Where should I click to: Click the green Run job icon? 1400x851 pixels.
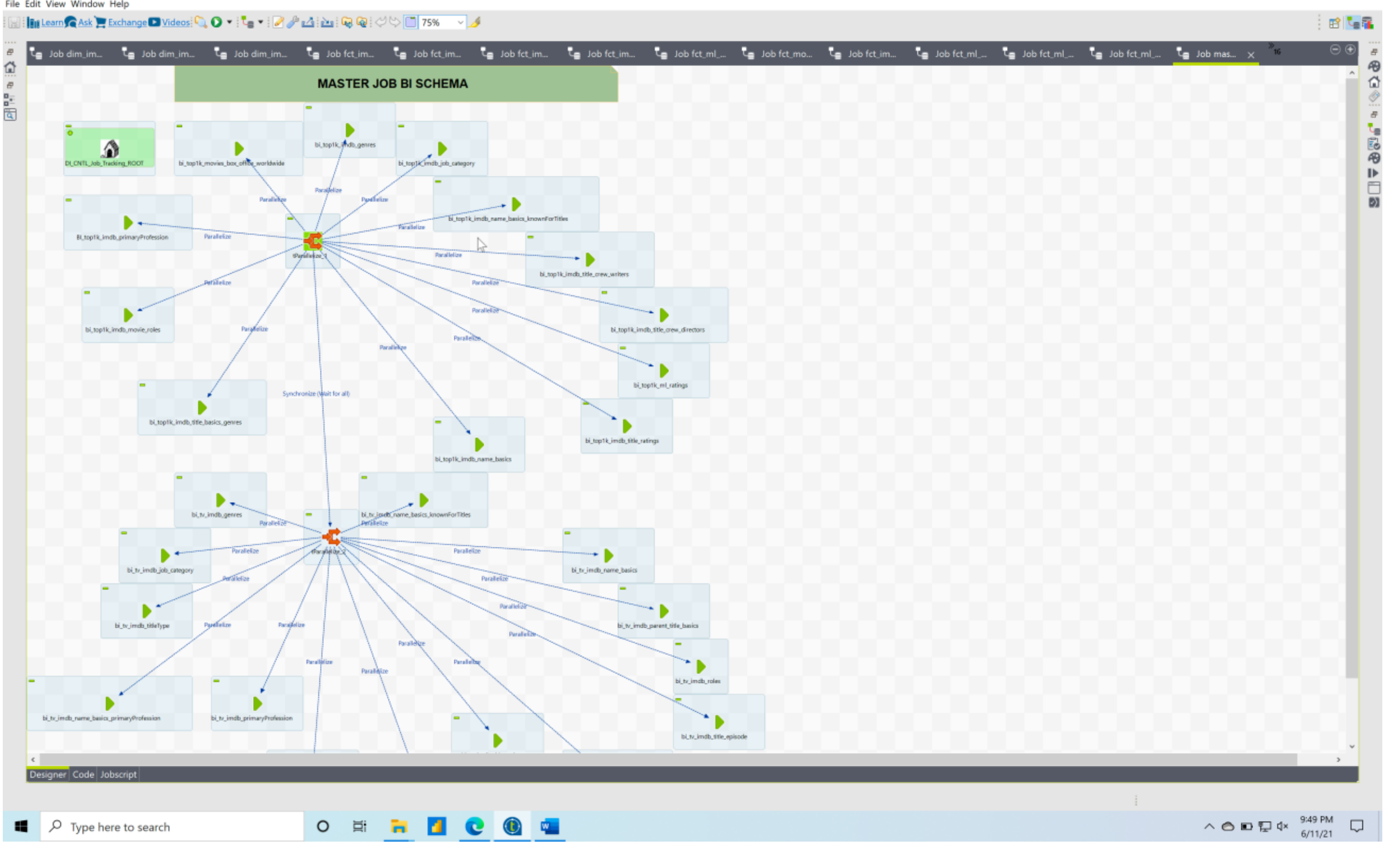[217, 22]
